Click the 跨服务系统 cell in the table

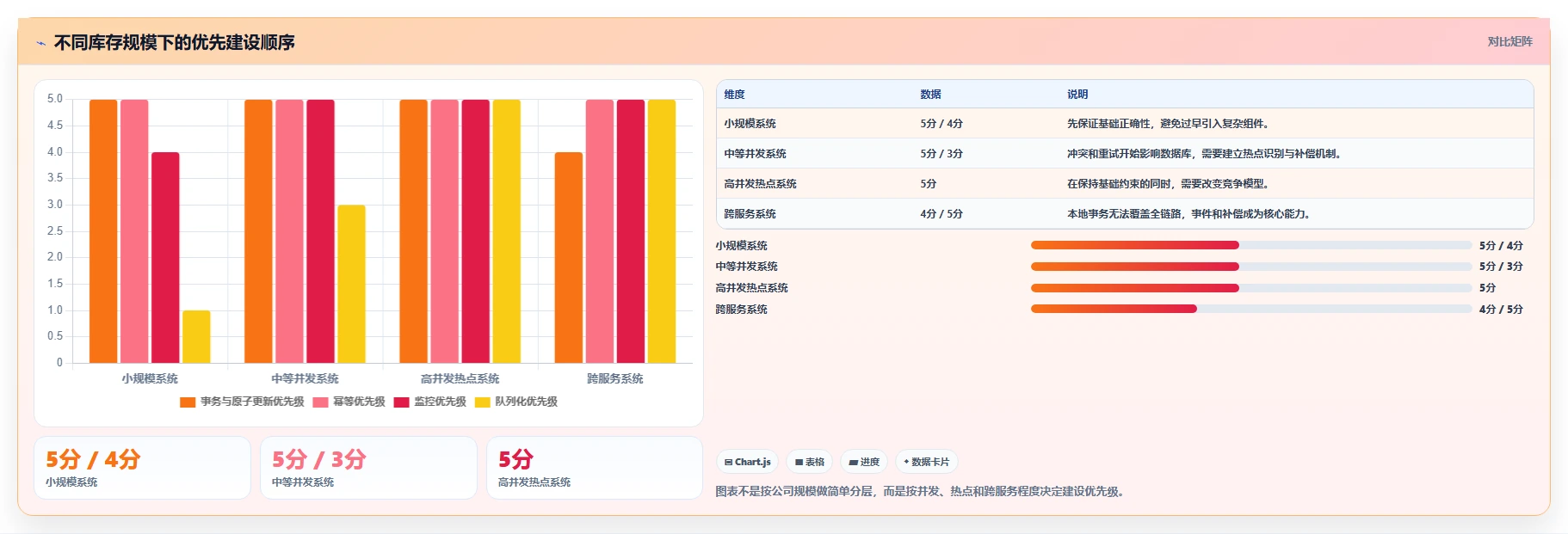click(750, 214)
